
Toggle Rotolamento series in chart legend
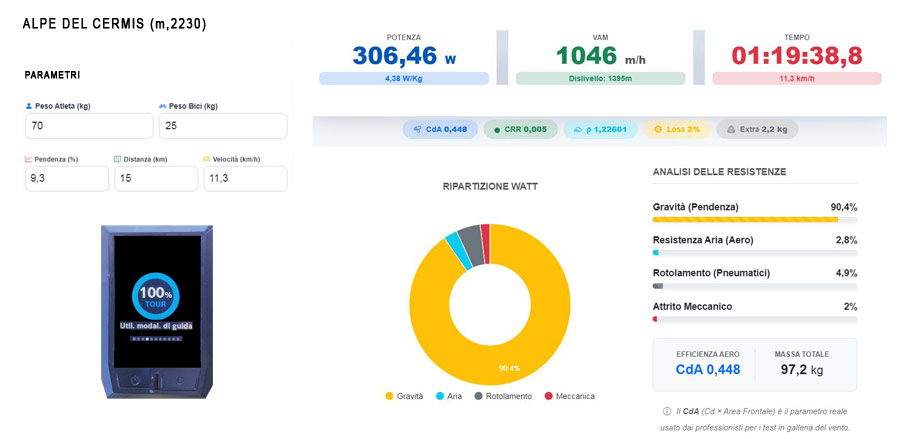pos(503,396)
